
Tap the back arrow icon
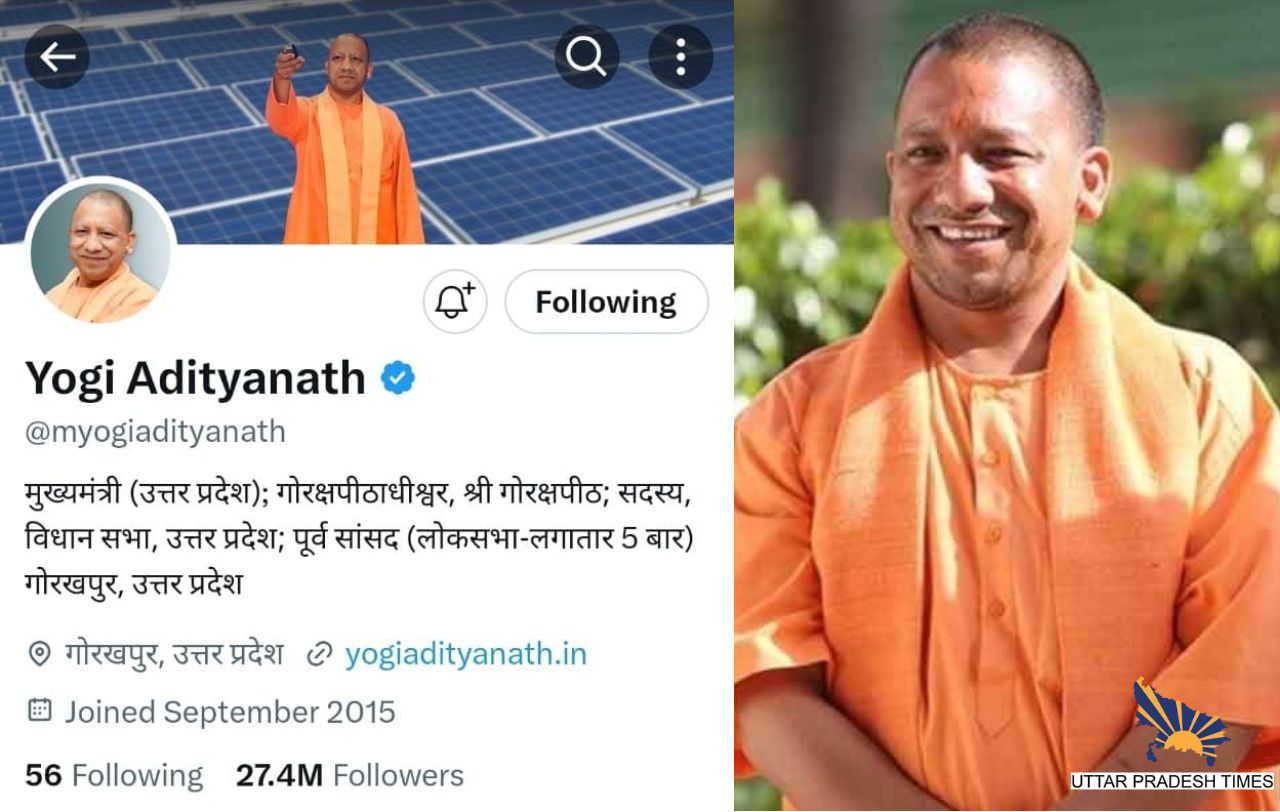tap(57, 57)
